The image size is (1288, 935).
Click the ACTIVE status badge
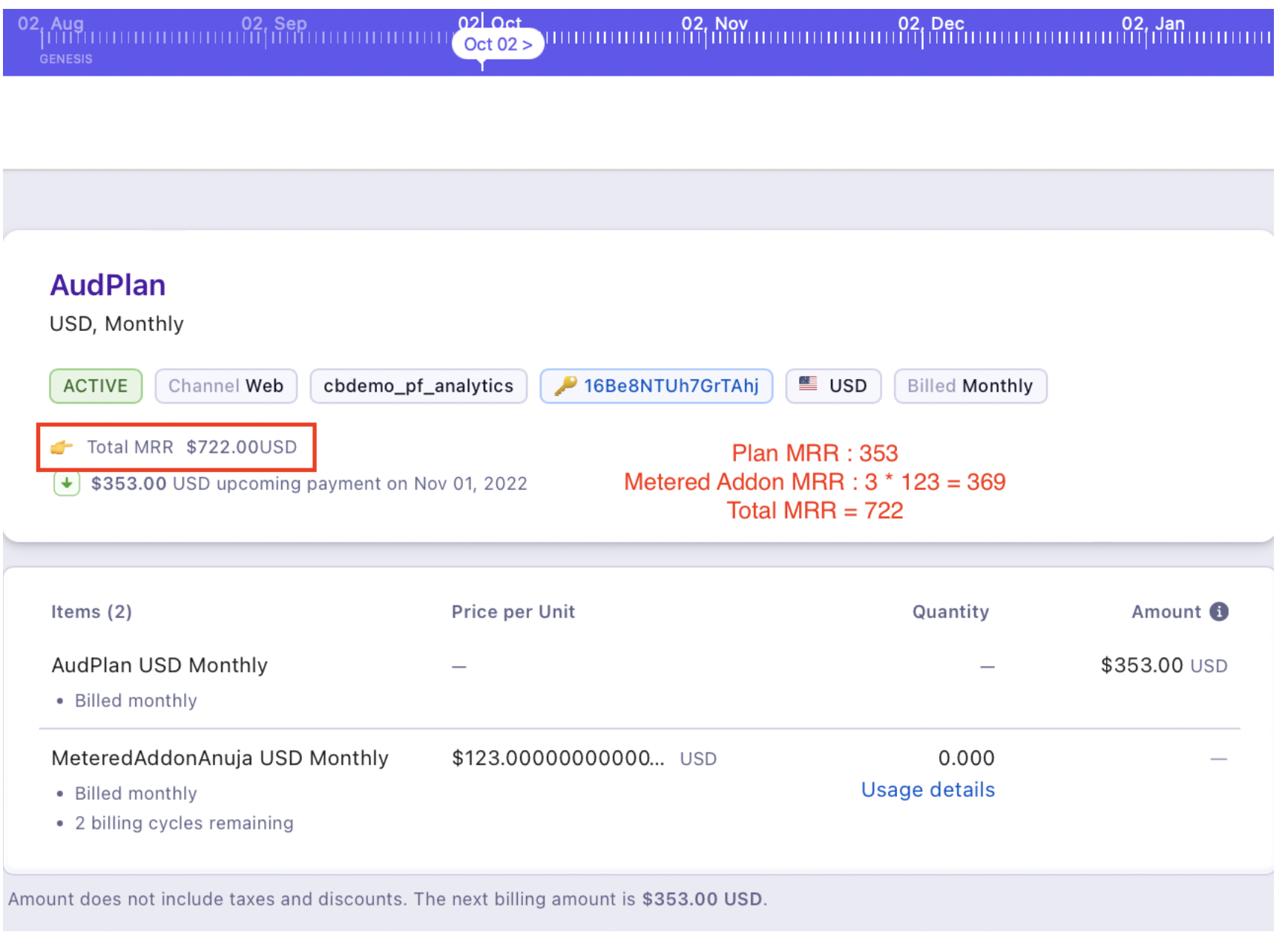click(x=96, y=386)
